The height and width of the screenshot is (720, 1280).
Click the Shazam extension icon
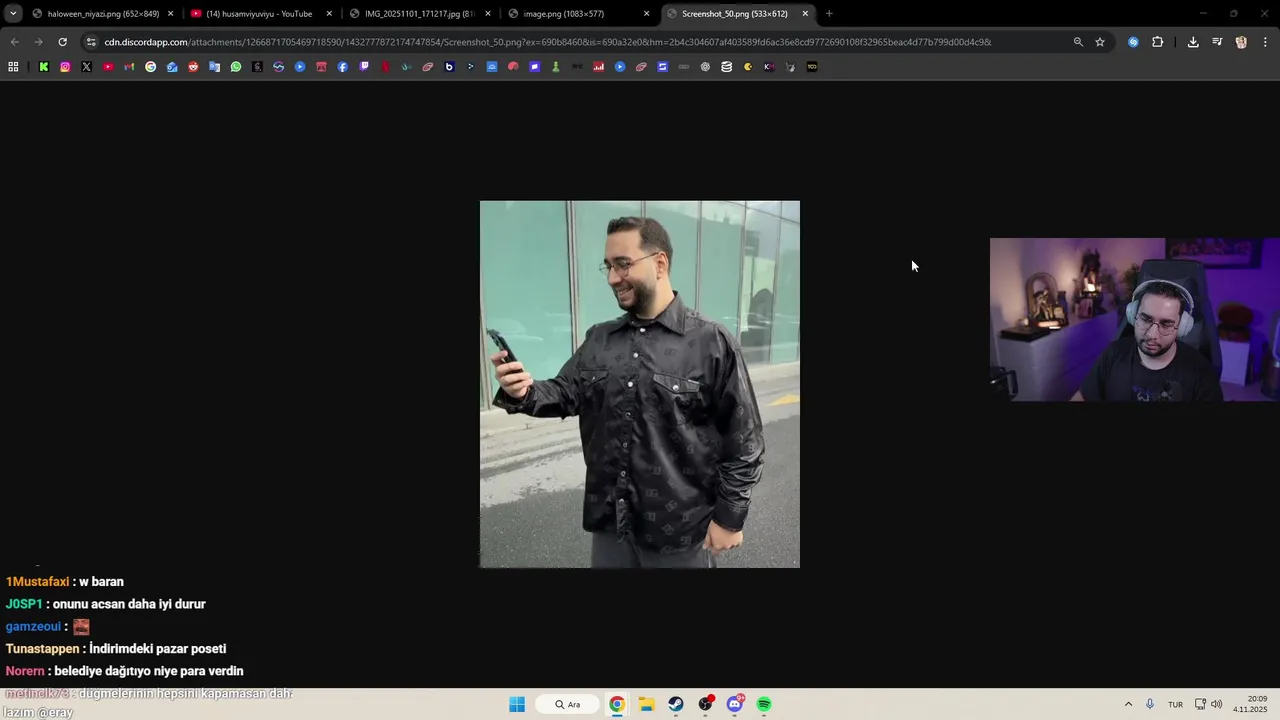click(1133, 42)
